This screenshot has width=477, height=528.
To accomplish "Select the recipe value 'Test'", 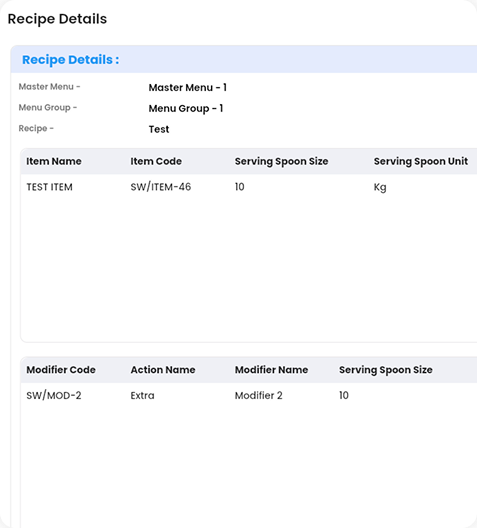I will pos(159,129).
